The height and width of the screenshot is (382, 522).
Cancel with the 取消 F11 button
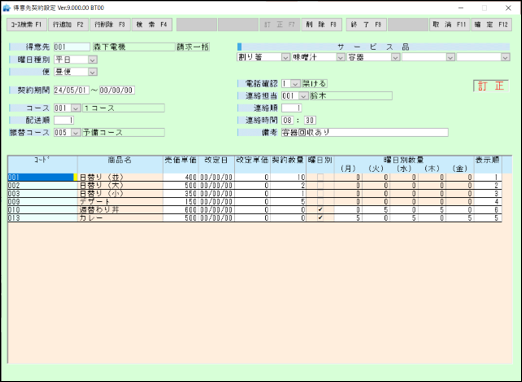(x=449, y=25)
